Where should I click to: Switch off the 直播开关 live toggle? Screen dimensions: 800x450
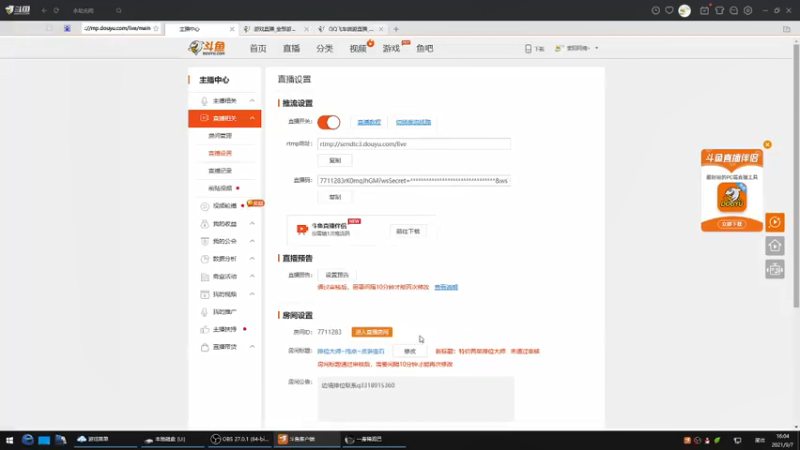tap(329, 122)
